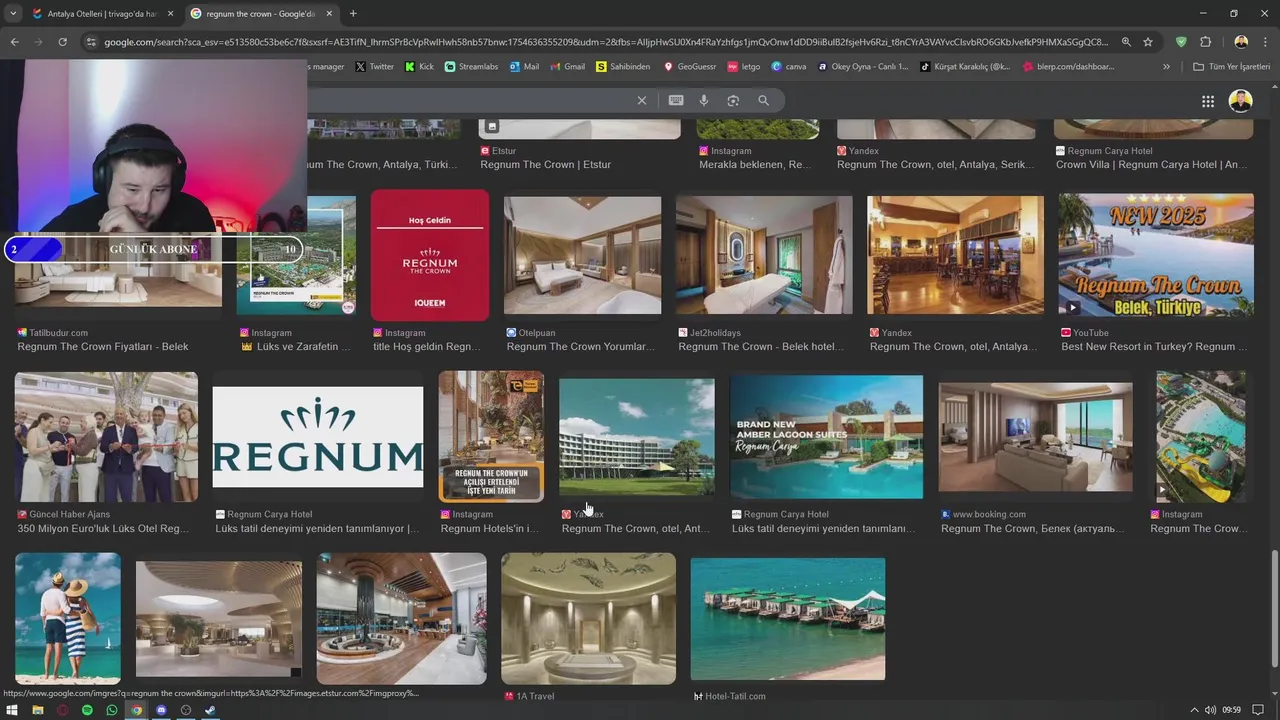Submit search with the magnifier icon
This screenshot has width=1280, height=720.
(763, 100)
